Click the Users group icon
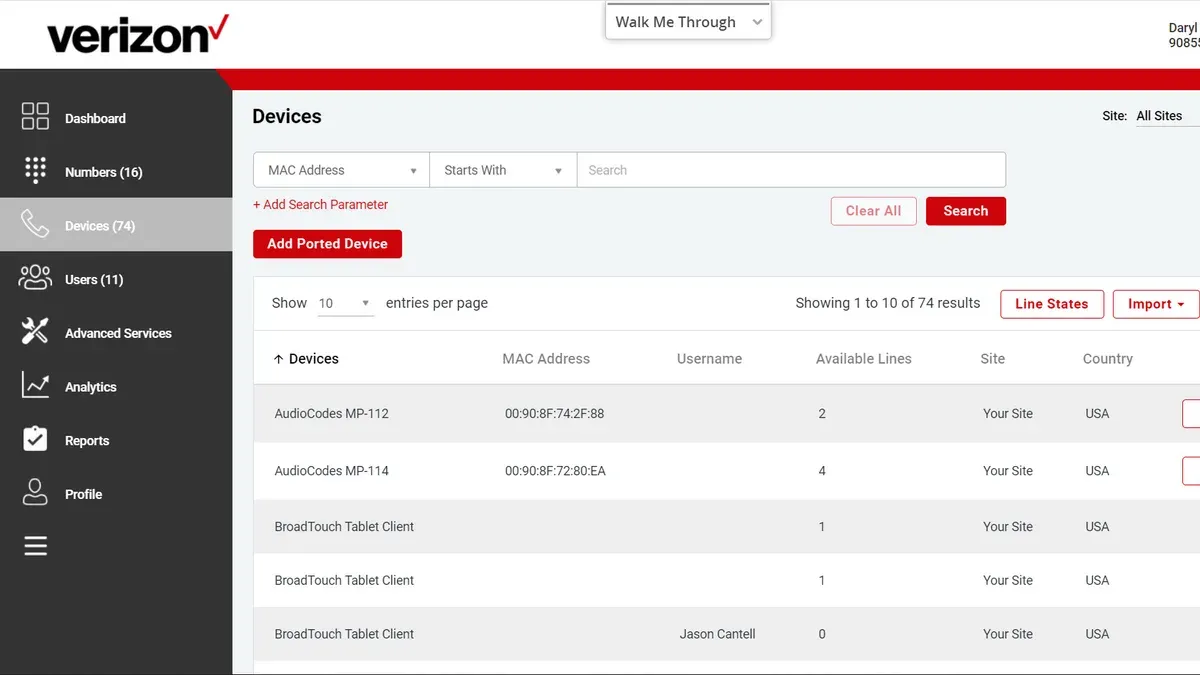The image size is (1200, 675). coord(35,278)
